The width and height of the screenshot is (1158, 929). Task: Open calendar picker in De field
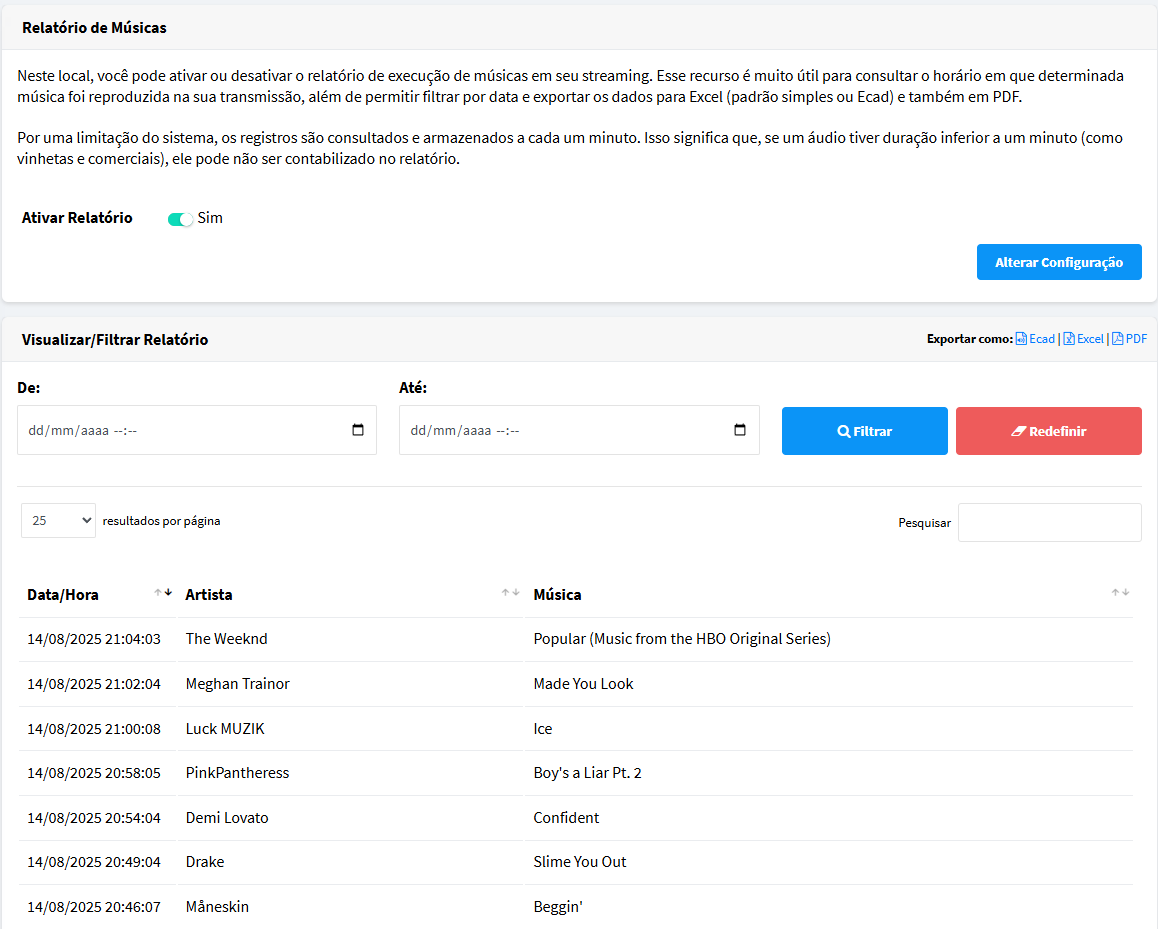point(358,430)
